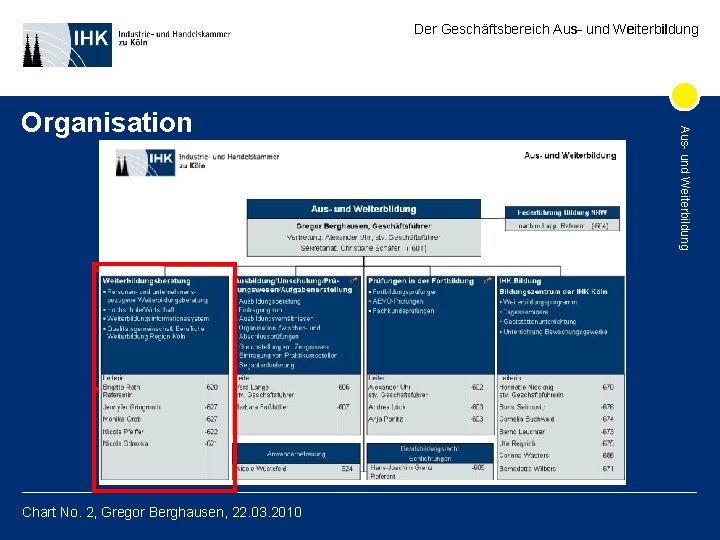Click the large IHK Köln logo in header
The height and width of the screenshot is (540, 720).
[68, 45]
